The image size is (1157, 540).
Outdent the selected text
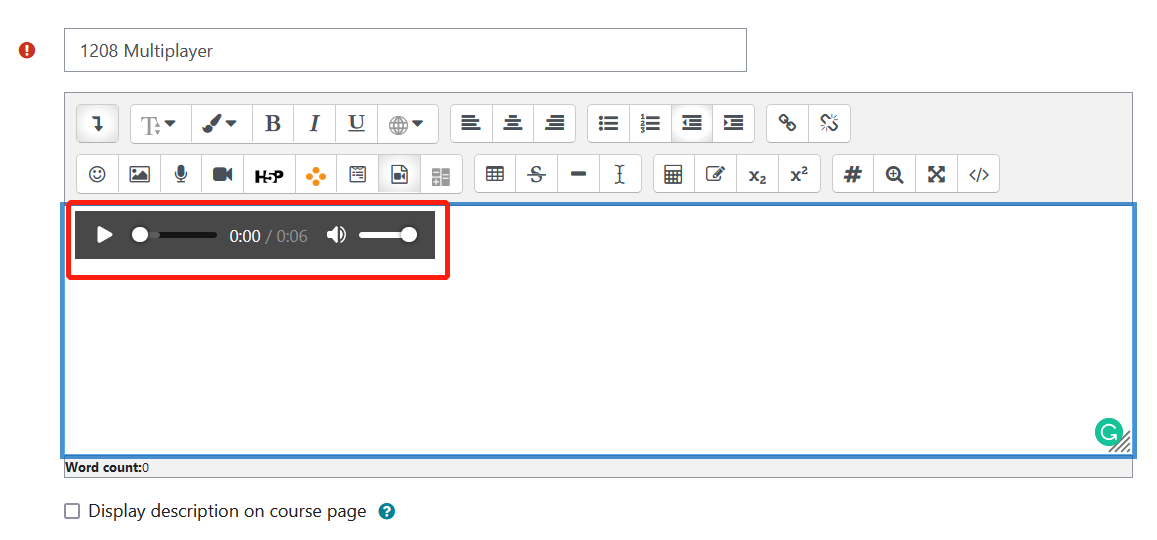(x=691, y=124)
